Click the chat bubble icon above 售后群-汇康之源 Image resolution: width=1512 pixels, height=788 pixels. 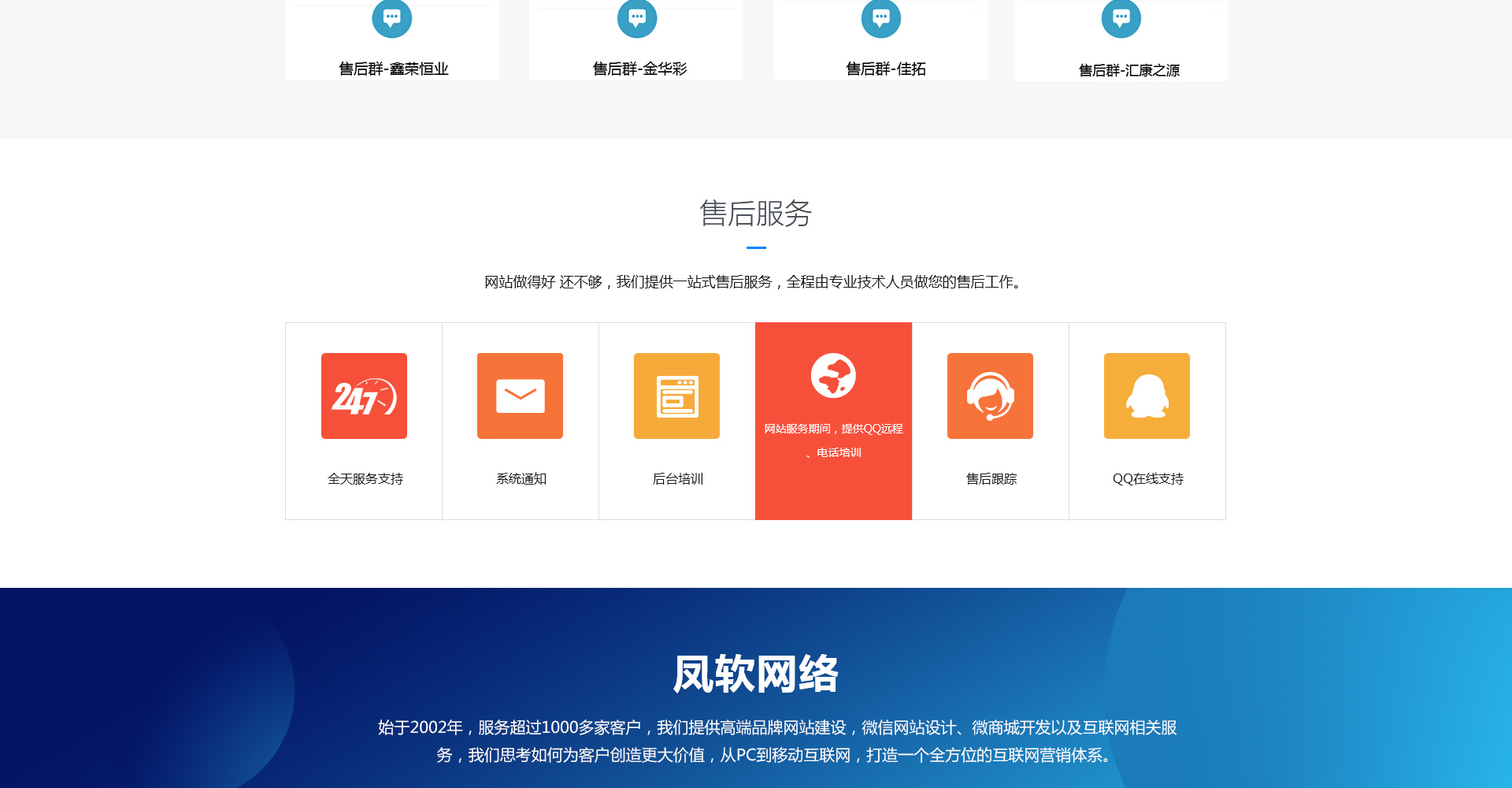coord(1121,17)
